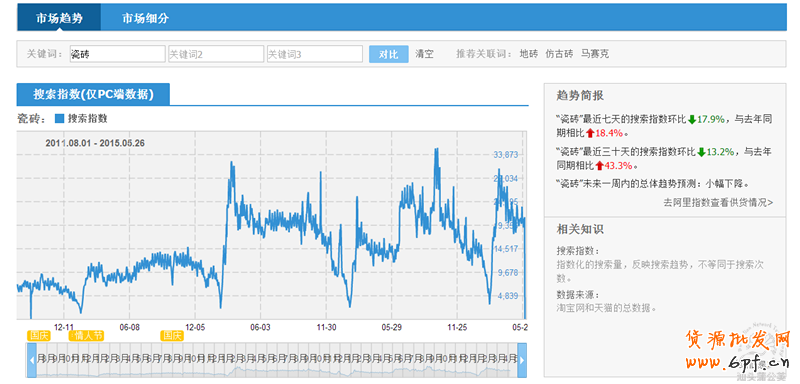Switch to the 市场趋势 tab
This screenshot has height=384, width=800.
(59, 18)
